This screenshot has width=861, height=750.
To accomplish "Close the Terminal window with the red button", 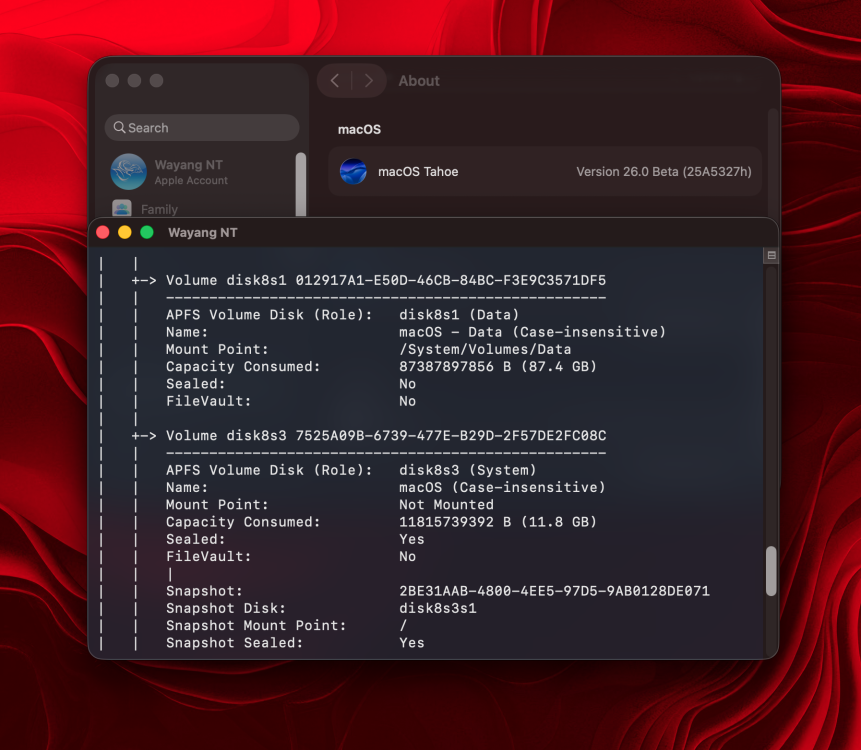I will 103,232.
